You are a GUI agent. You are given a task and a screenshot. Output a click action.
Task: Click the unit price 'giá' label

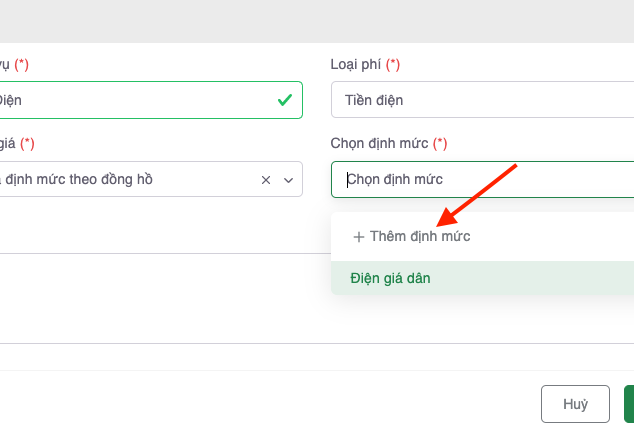point(7,144)
